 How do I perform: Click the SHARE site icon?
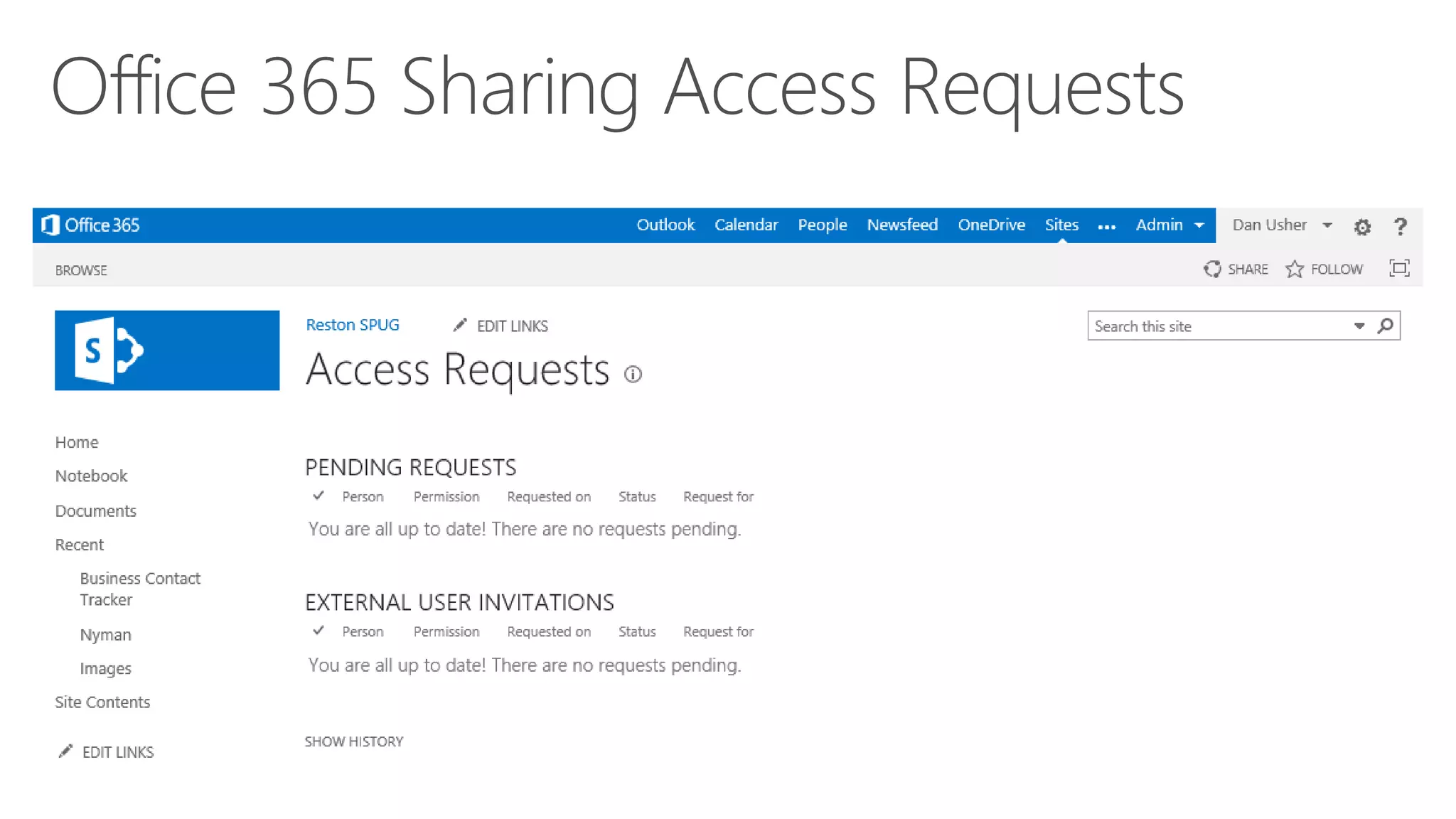tap(1212, 269)
